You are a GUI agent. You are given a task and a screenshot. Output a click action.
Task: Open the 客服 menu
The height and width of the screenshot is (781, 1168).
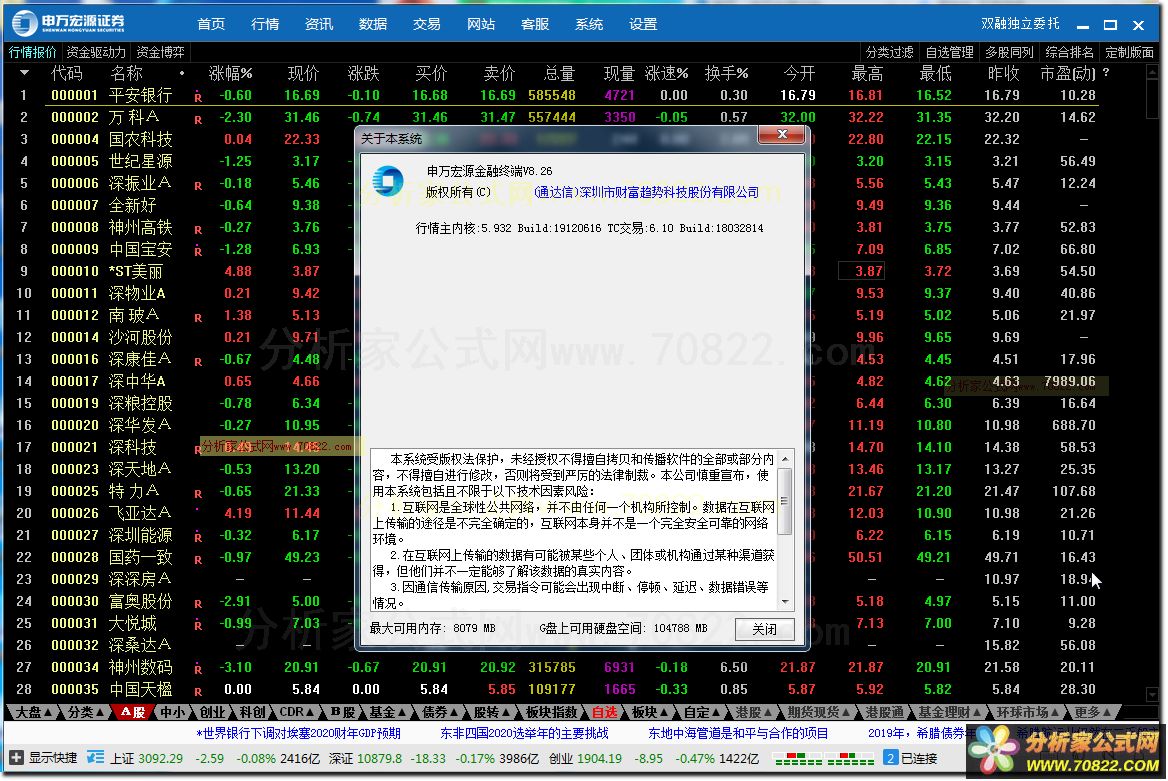tap(535, 24)
